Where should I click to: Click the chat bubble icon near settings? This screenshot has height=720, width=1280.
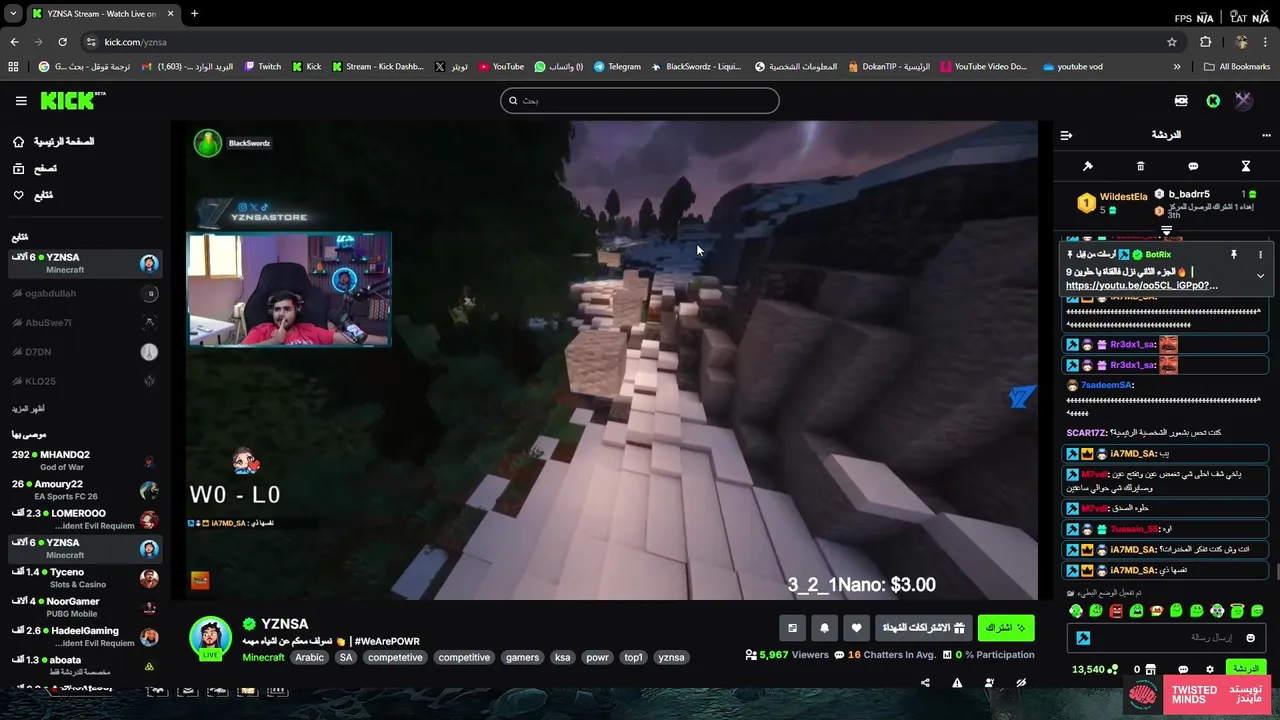[x=1183, y=670]
